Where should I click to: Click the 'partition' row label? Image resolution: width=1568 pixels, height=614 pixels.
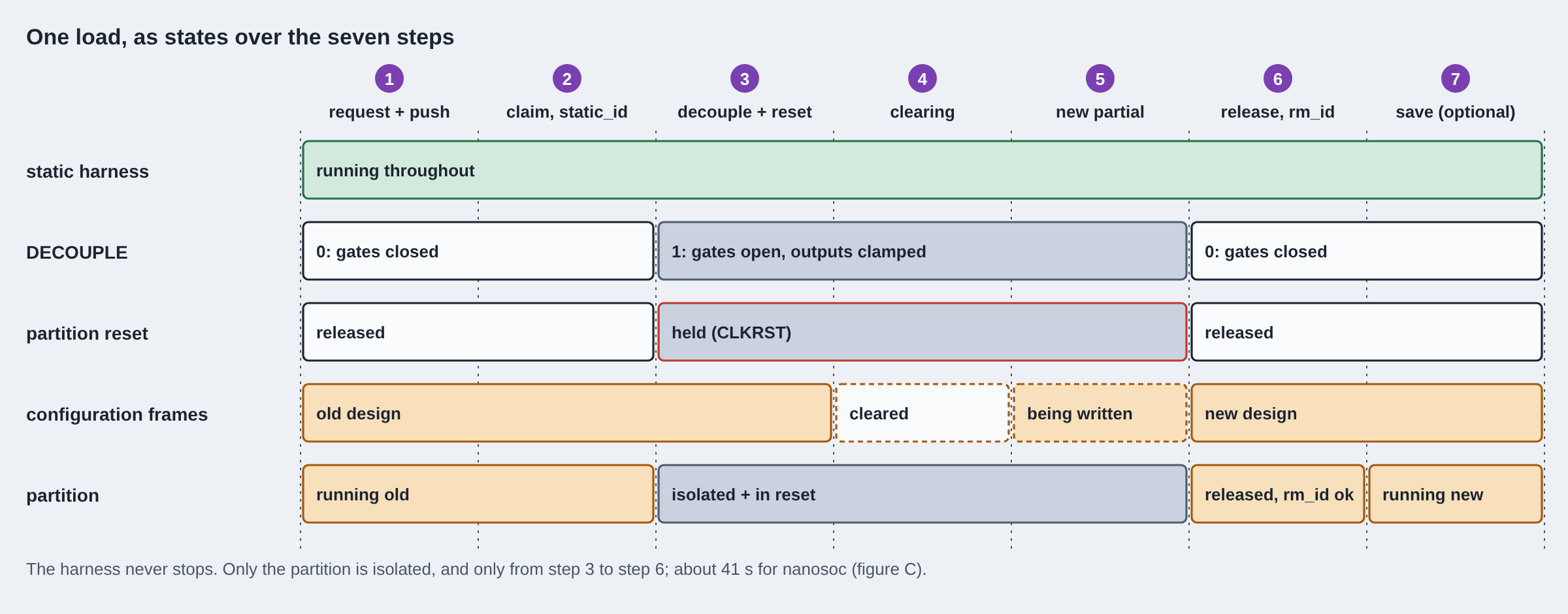tap(63, 495)
